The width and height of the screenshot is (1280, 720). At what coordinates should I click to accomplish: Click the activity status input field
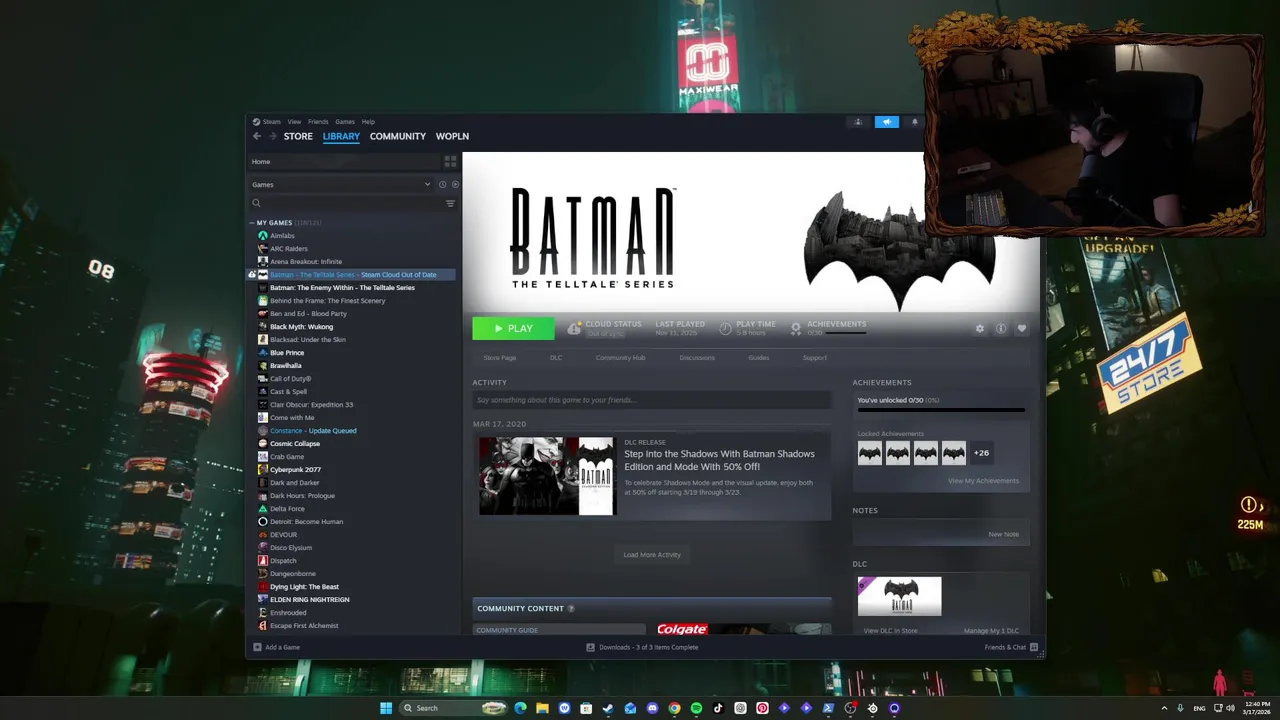(x=652, y=400)
